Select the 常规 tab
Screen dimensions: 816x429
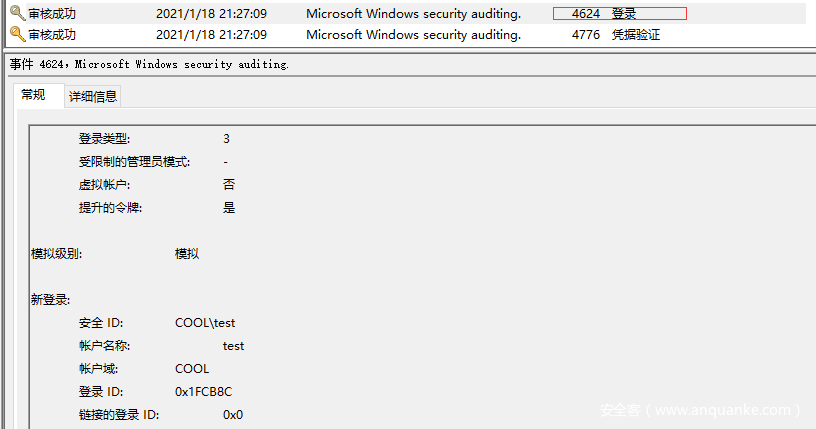[33, 95]
